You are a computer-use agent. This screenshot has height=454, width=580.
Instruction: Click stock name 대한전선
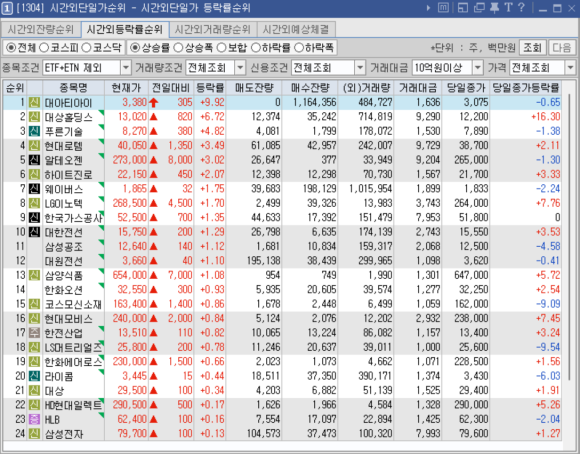click(63, 232)
